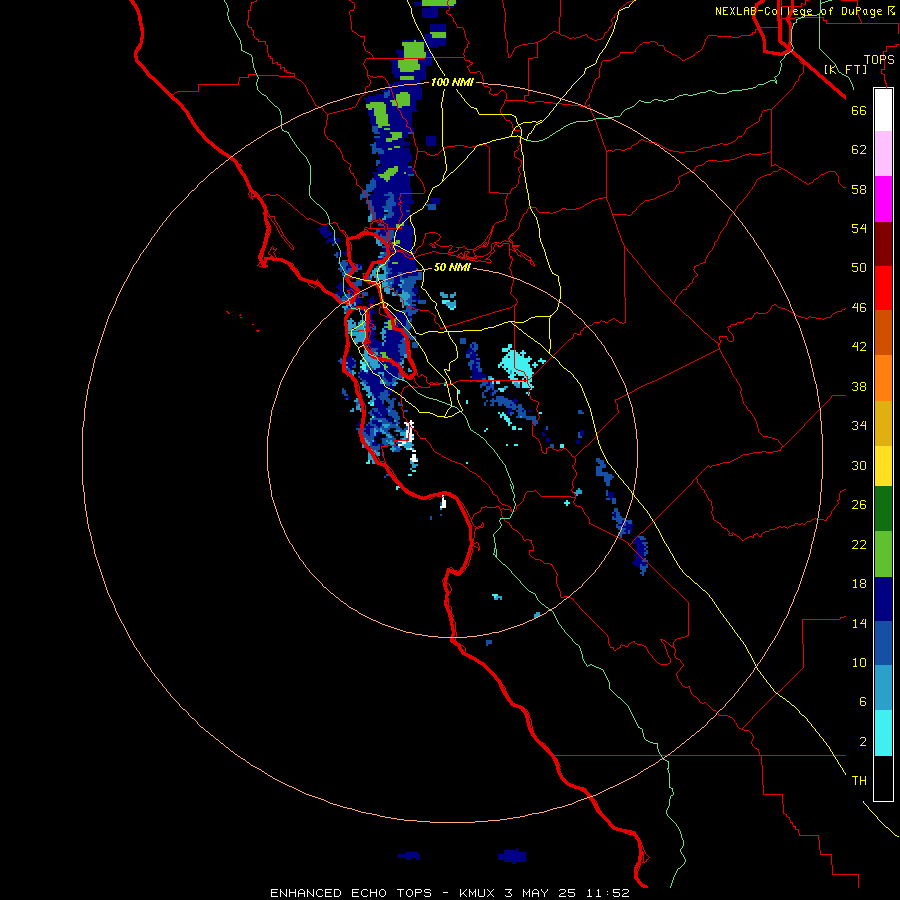900x900 pixels.
Task: Click the 6 legend scale value
Action: pos(863,702)
